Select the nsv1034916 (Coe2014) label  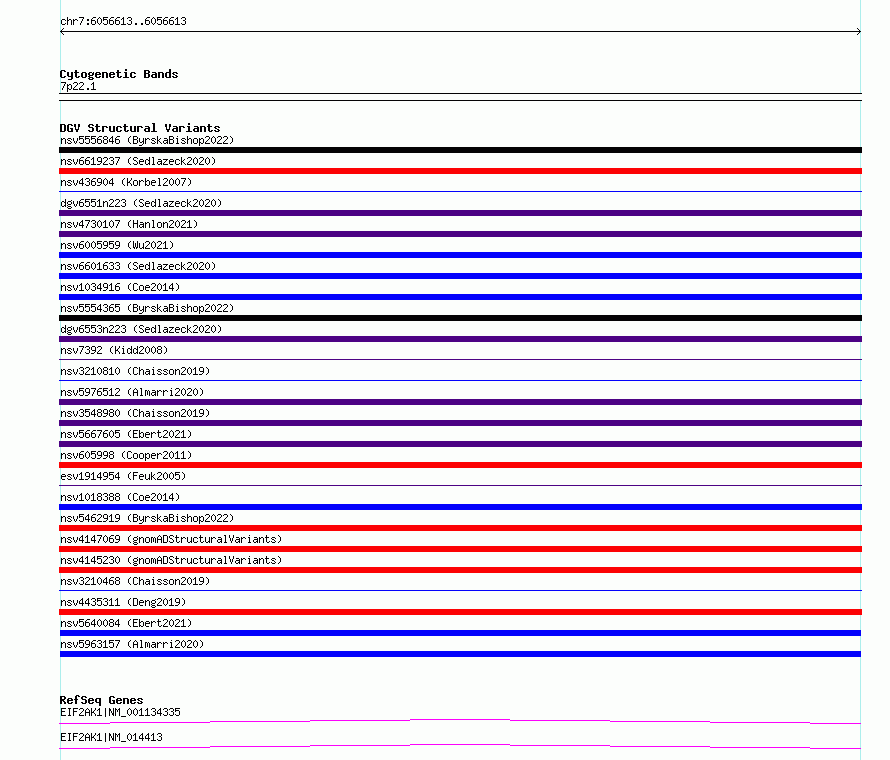pos(120,287)
